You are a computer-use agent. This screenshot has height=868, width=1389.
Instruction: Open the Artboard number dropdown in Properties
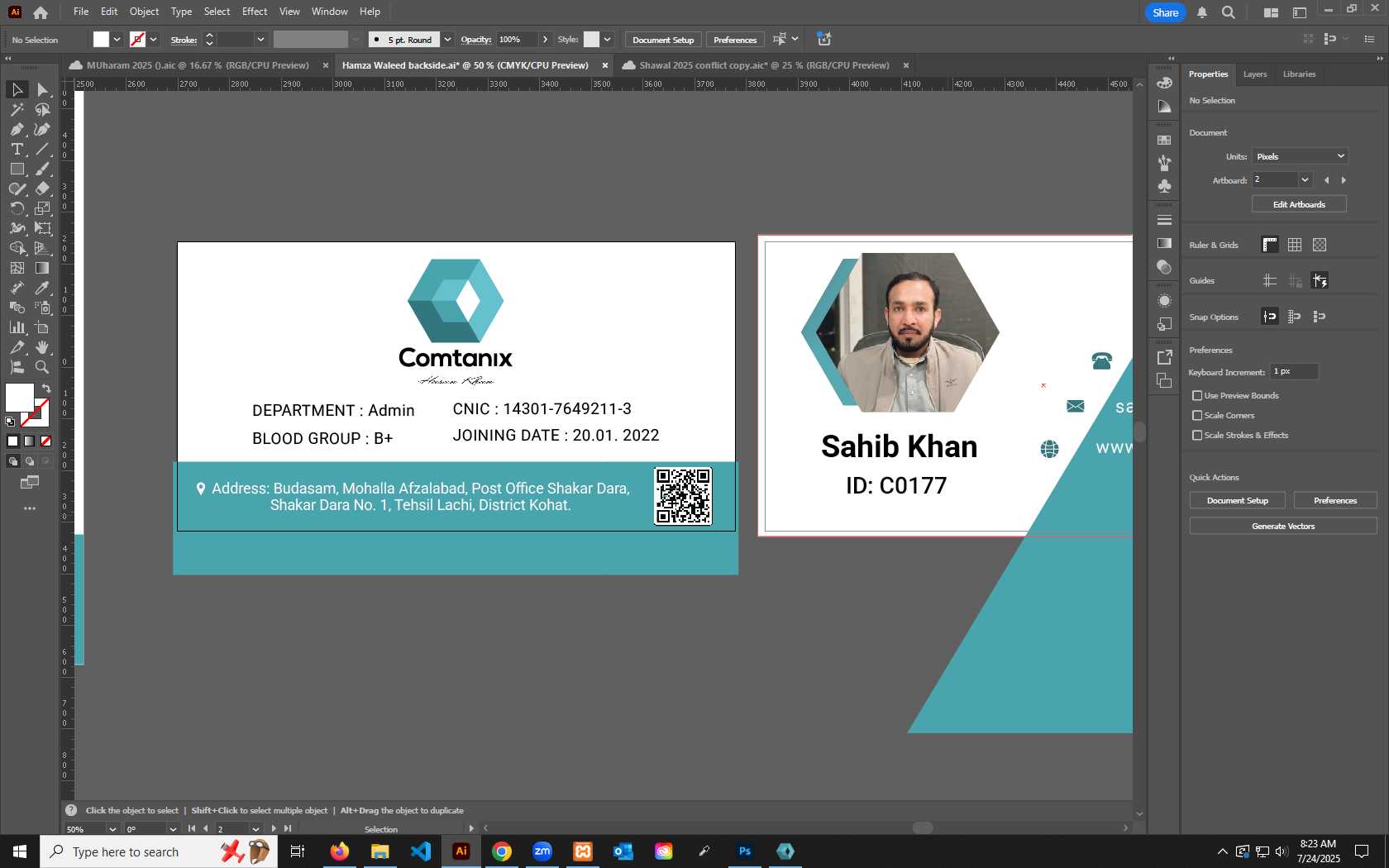click(x=1305, y=180)
